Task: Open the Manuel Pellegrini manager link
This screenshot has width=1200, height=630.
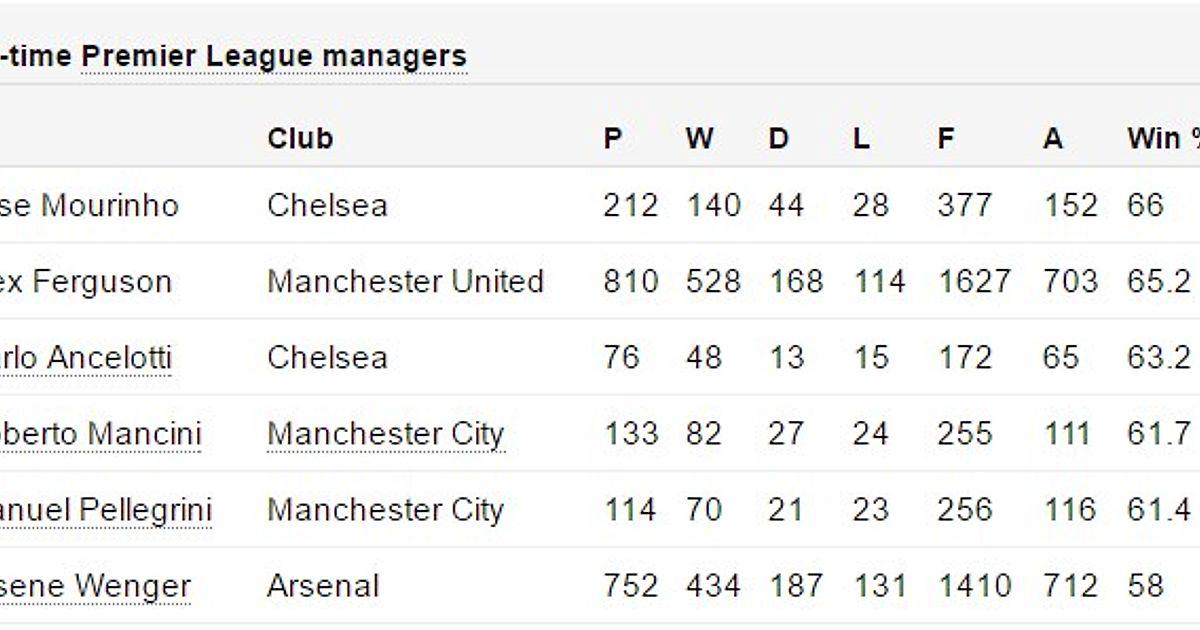Action: point(106,510)
